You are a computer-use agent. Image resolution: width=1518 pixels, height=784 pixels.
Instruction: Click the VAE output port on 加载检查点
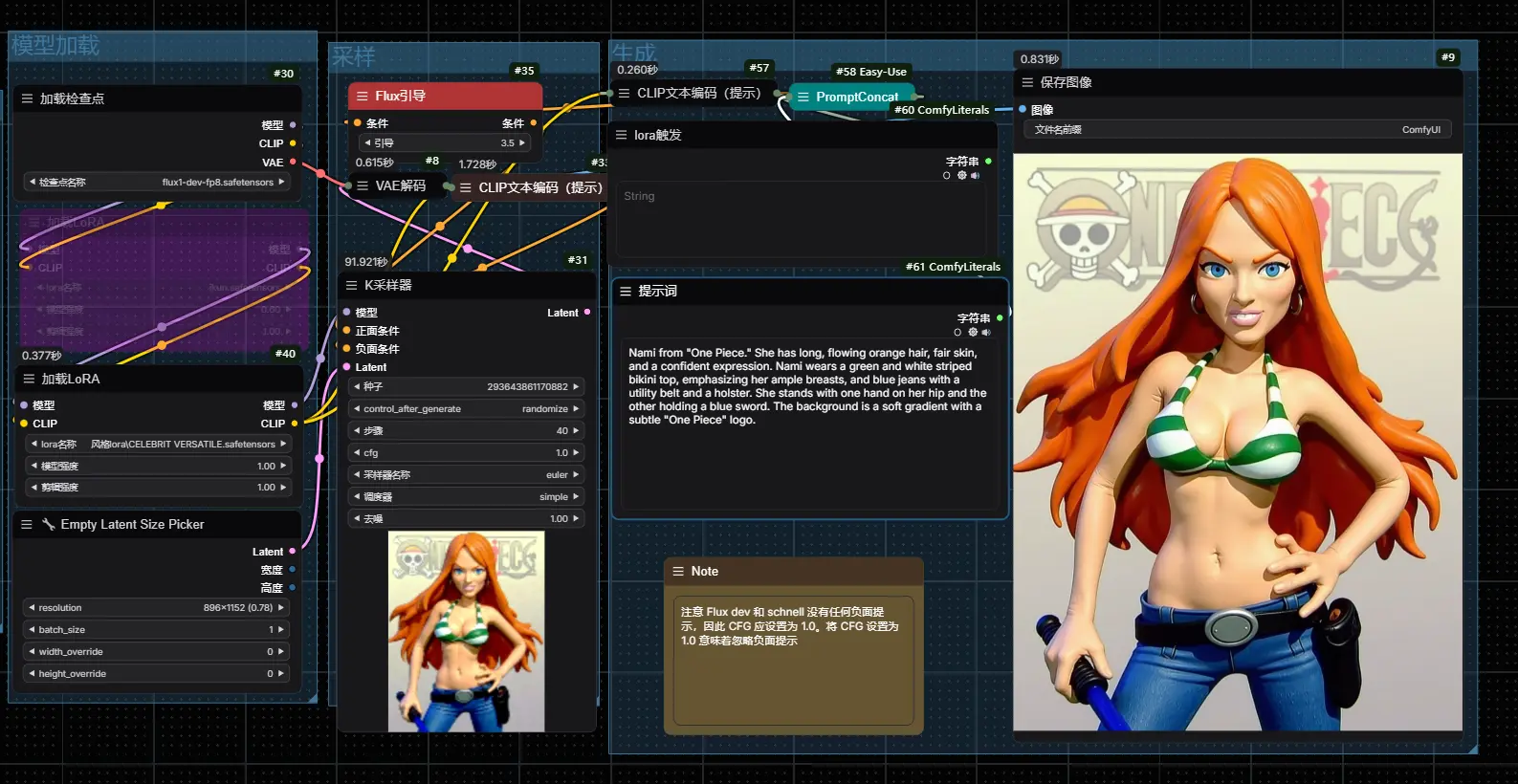point(293,162)
